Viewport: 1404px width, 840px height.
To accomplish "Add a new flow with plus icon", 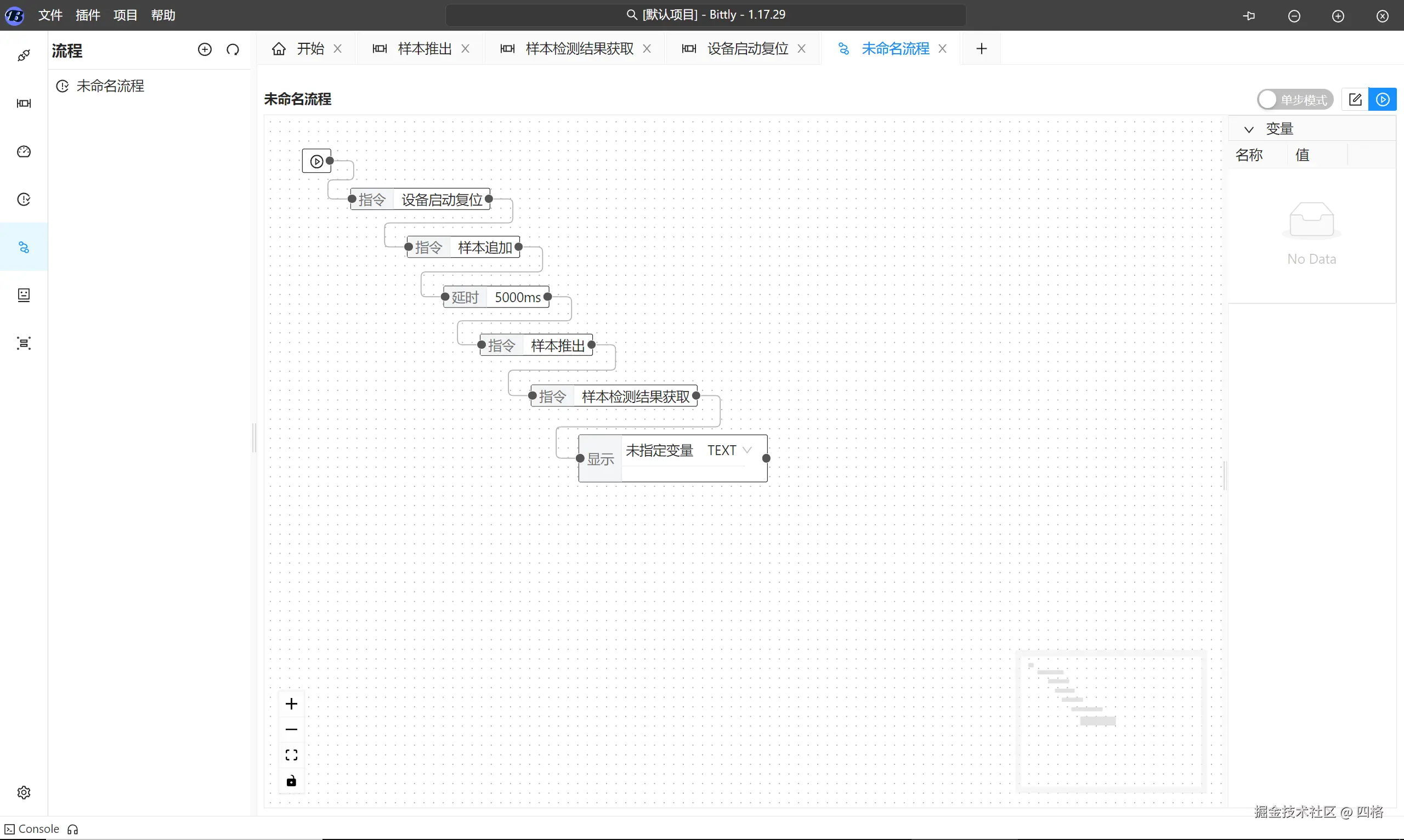I will pos(205,50).
